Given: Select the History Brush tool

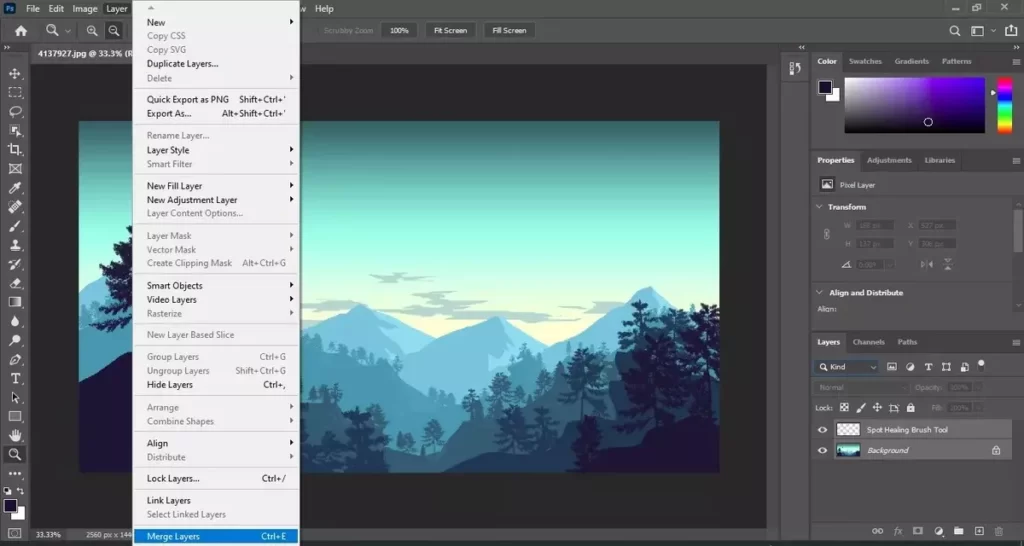Looking at the screenshot, I should pos(15,264).
